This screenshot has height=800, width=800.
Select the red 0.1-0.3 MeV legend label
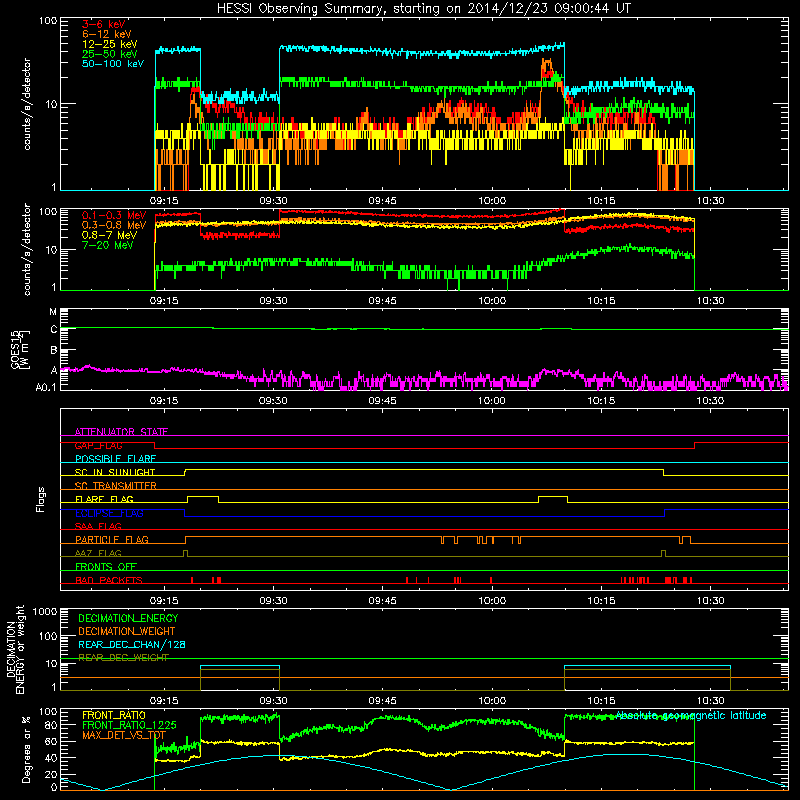[x=114, y=215]
